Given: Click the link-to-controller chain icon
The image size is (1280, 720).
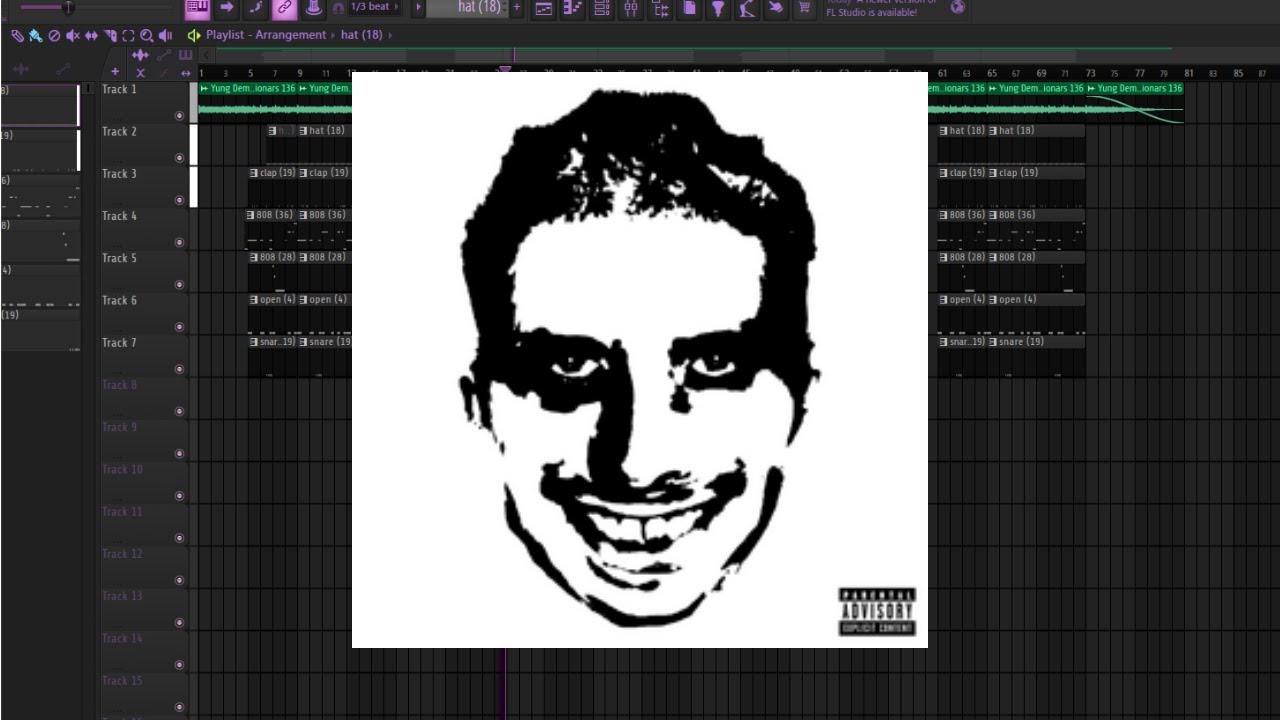Looking at the screenshot, I should pyautogui.click(x=285, y=8).
